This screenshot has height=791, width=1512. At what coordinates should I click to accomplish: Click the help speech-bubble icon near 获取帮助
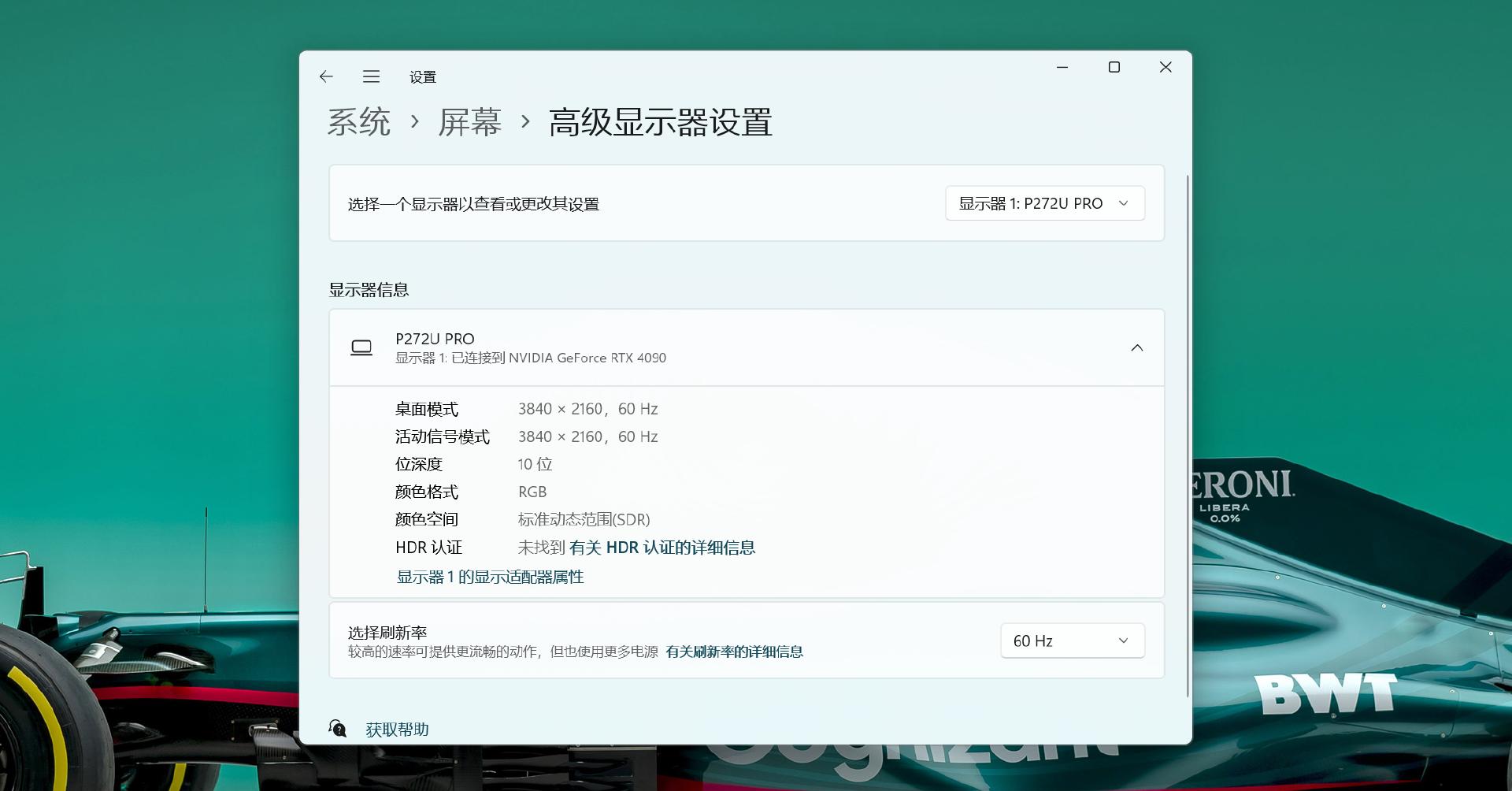point(339,729)
